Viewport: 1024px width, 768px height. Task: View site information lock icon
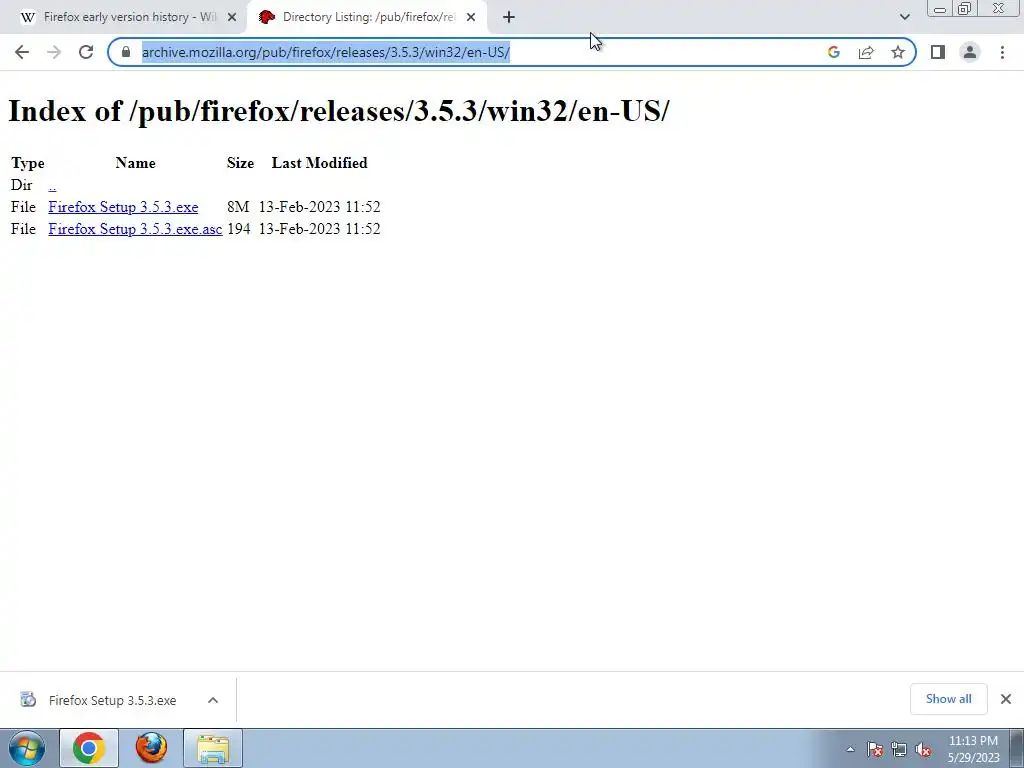click(x=126, y=52)
